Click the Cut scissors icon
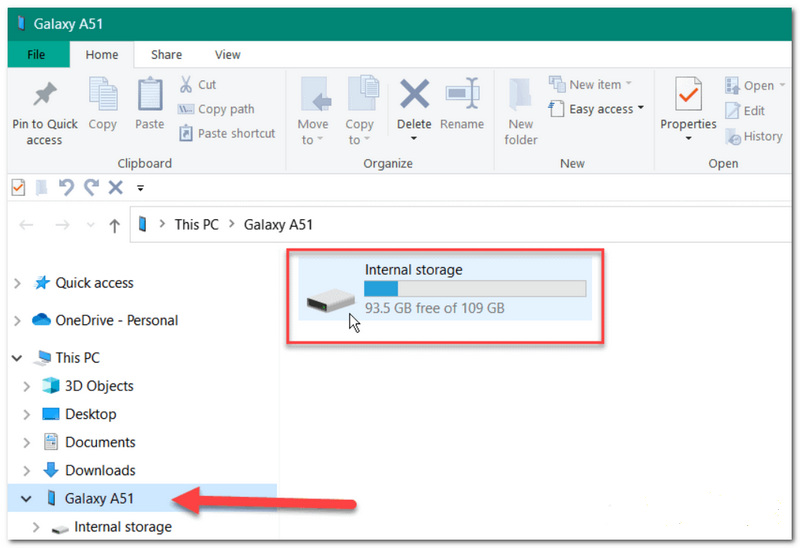The width and height of the screenshot is (800, 548). point(186,84)
